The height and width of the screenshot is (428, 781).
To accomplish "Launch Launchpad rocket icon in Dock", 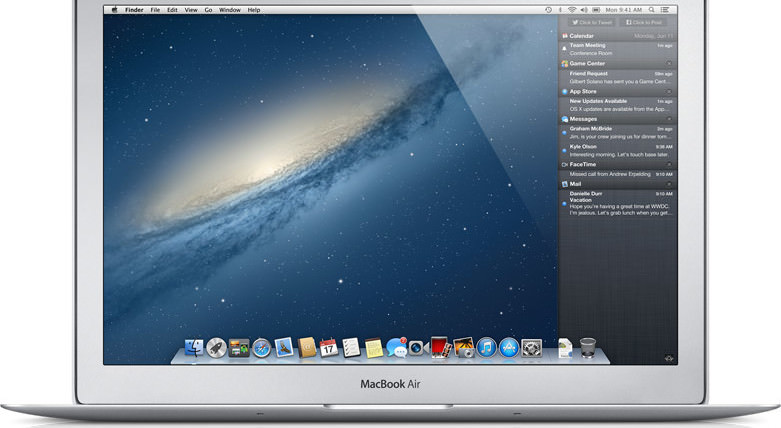I will click(216, 348).
